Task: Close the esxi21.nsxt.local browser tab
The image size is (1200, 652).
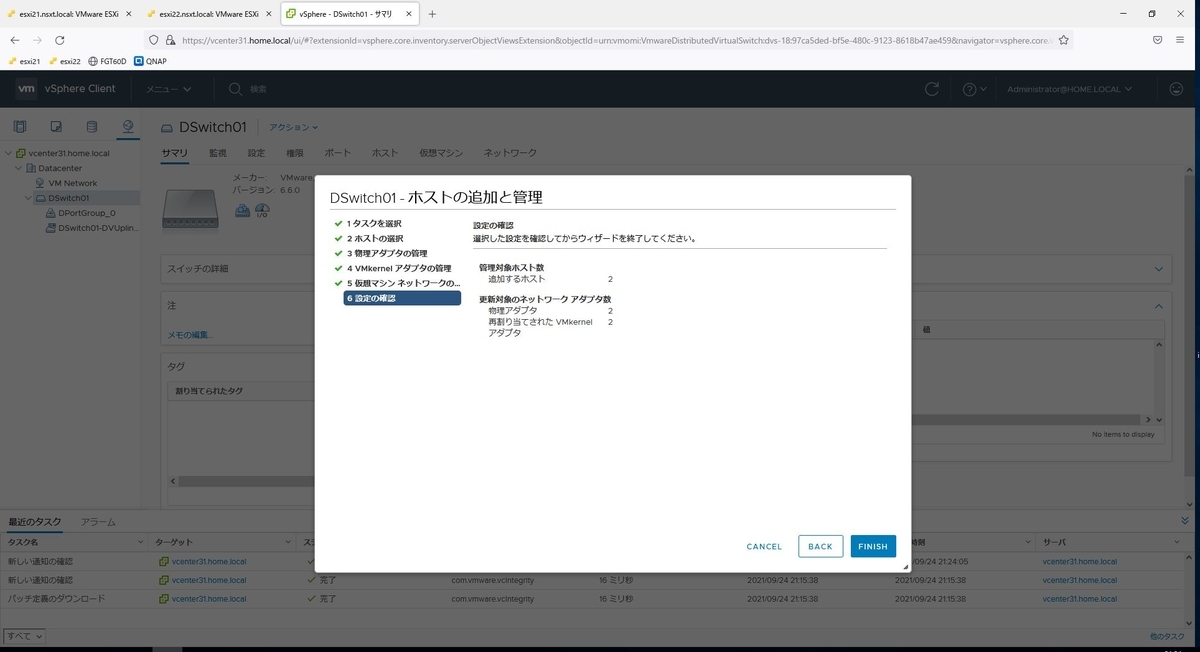Action: pyautogui.click(x=128, y=14)
